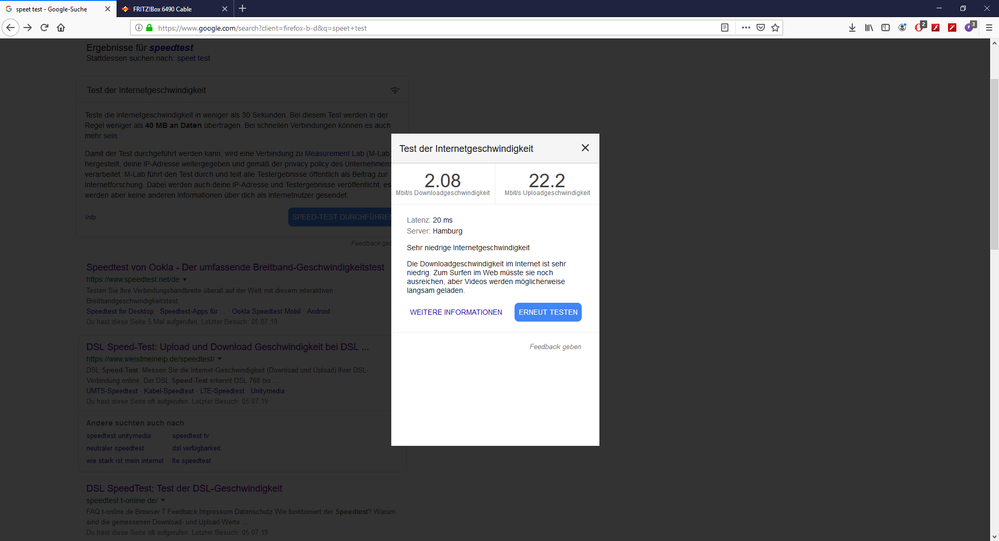Screen dimensions: 999x541
Task: Search for 'speedtest tv' suggestion
Action: [x=190, y=436]
